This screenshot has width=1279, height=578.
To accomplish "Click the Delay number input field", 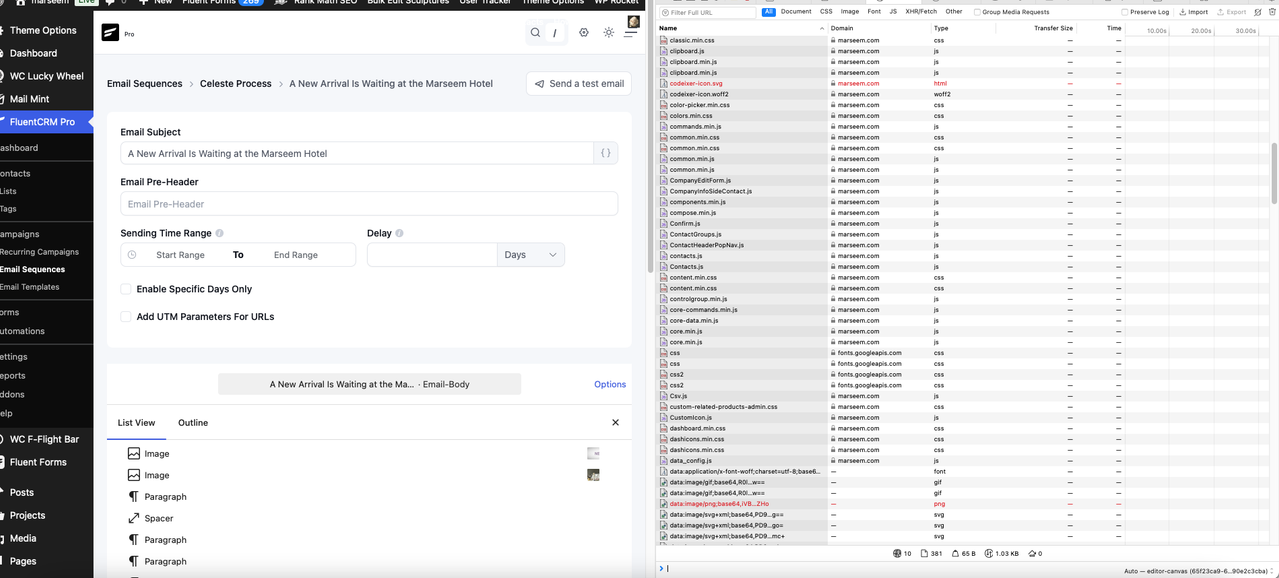I will pos(432,255).
